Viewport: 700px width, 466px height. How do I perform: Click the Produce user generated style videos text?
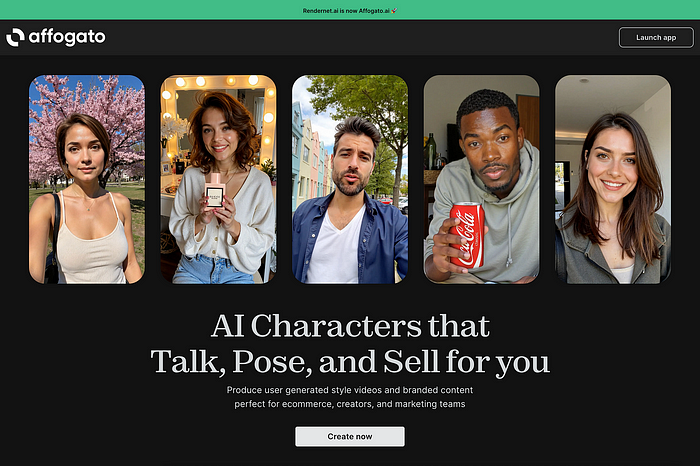pos(350,390)
